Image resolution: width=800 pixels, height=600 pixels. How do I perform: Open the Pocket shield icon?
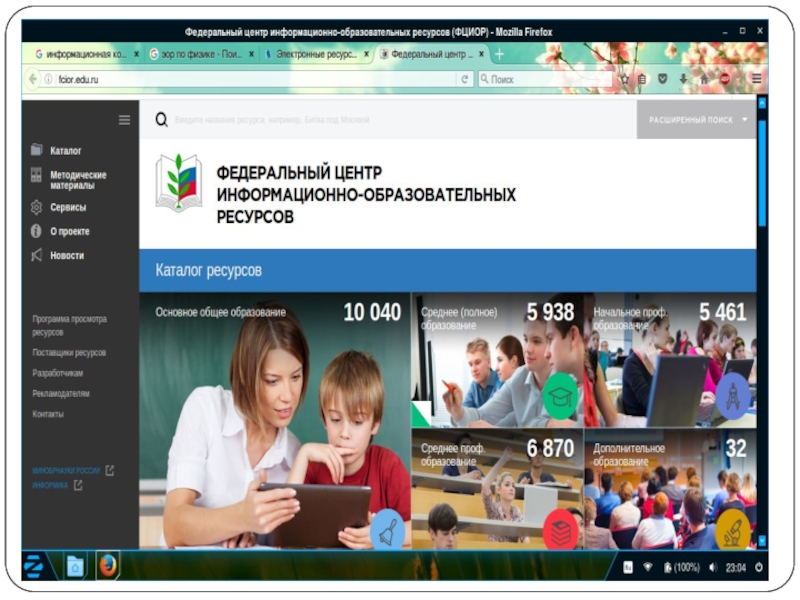(x=662, y=79)
